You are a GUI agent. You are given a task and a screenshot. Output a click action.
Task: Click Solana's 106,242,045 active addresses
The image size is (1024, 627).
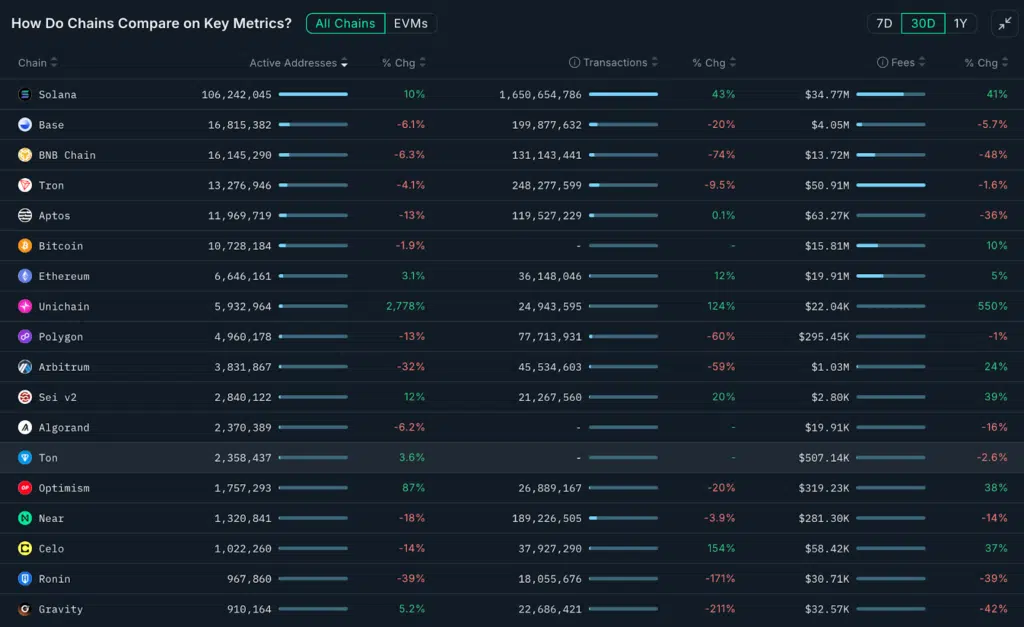236,95
